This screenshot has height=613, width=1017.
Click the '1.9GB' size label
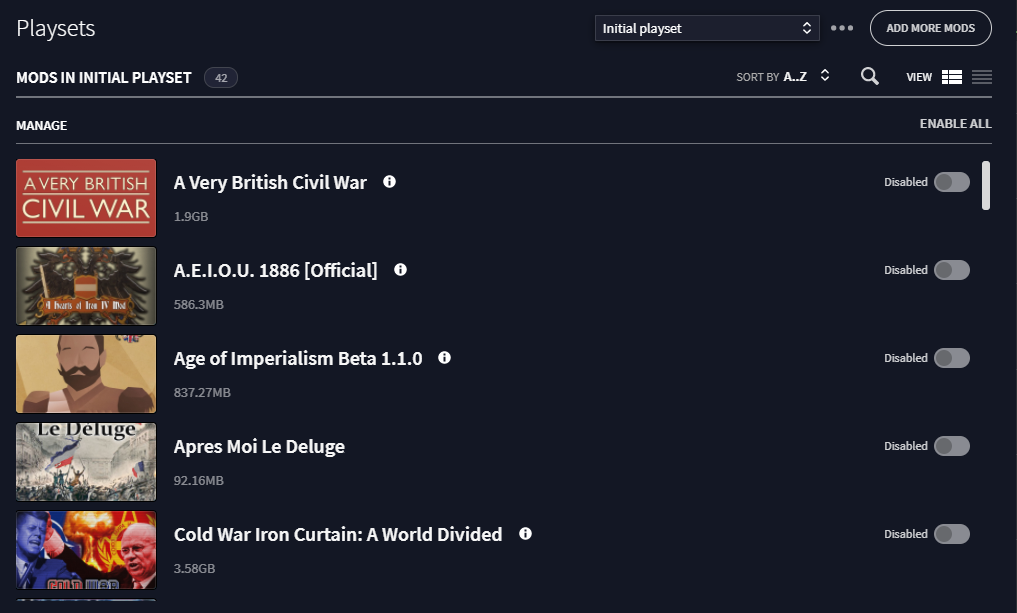coord(191,217)
